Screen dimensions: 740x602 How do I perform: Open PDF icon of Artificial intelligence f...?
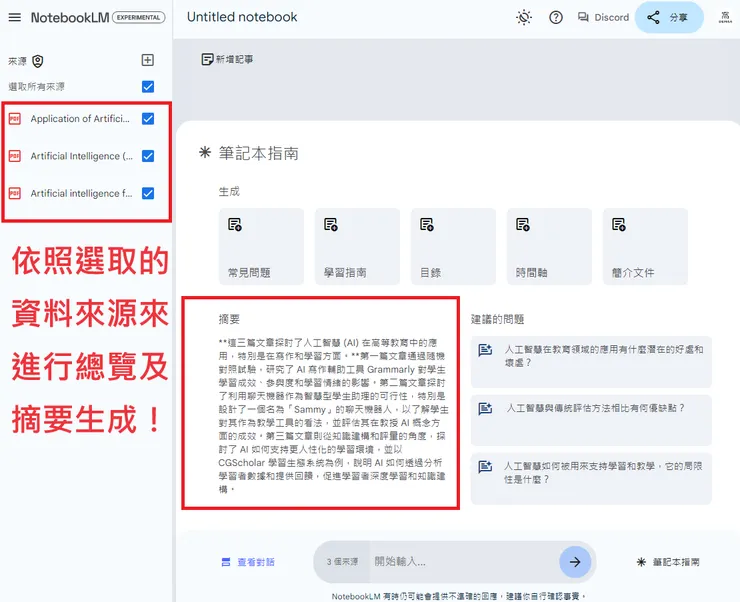click(15, 193)
